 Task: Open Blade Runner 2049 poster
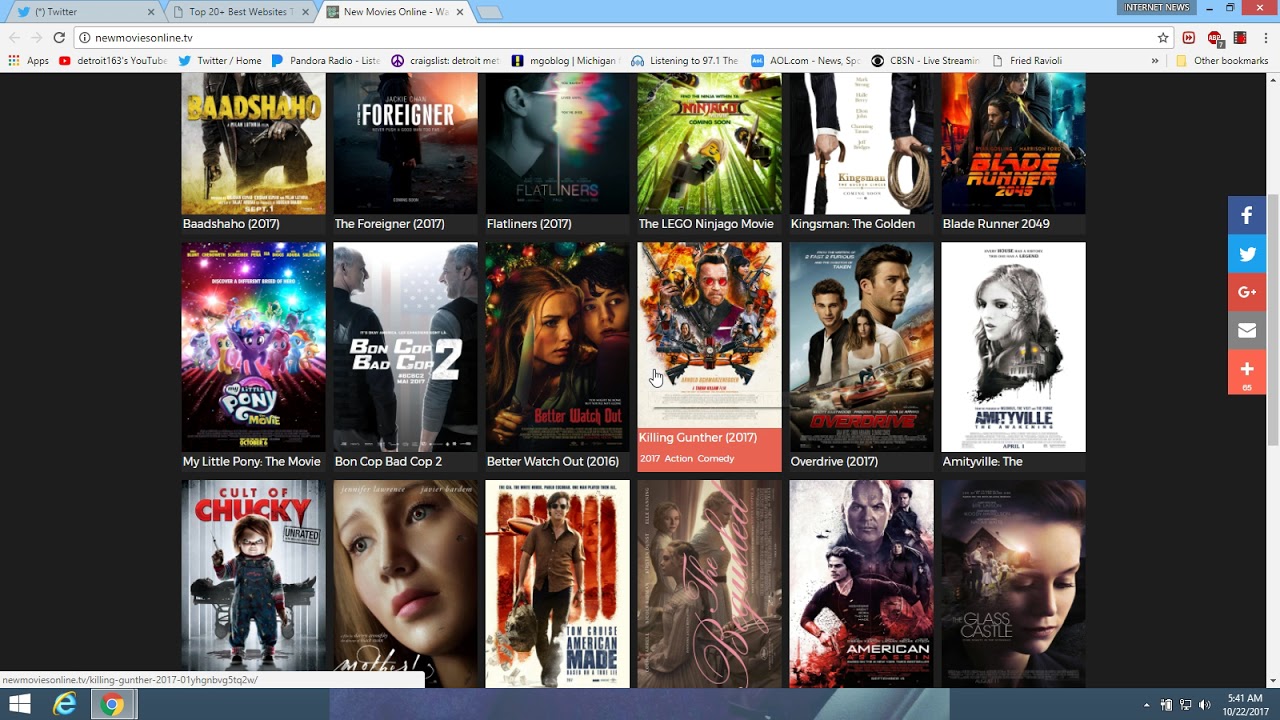coord(1013,143)
